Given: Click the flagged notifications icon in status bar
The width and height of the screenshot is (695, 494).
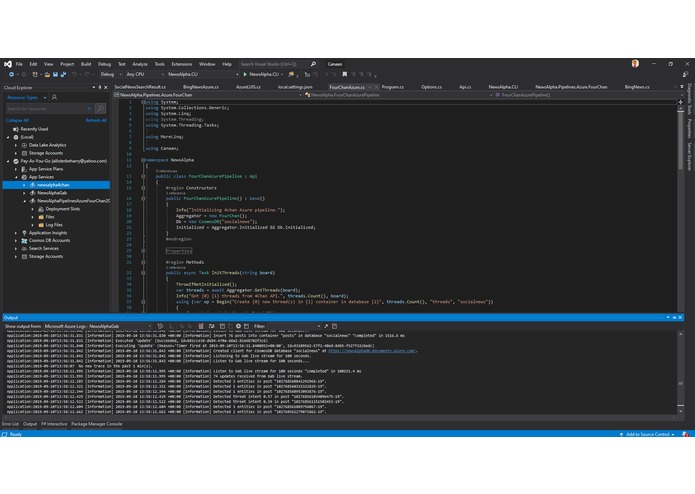Looking at the screenshot, I should [685, 434].
